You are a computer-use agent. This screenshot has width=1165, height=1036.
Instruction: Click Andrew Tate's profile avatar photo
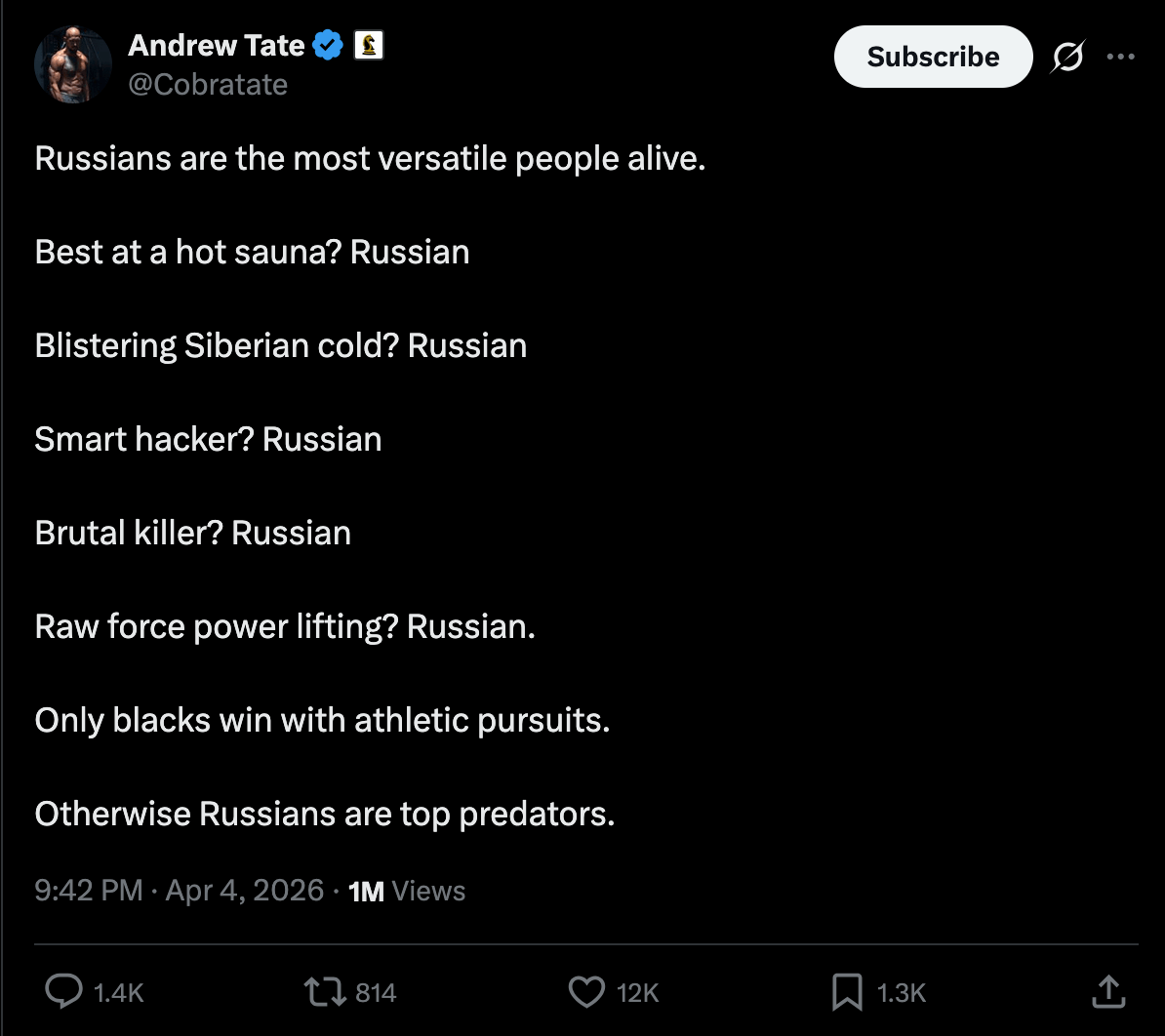[74, 64]
